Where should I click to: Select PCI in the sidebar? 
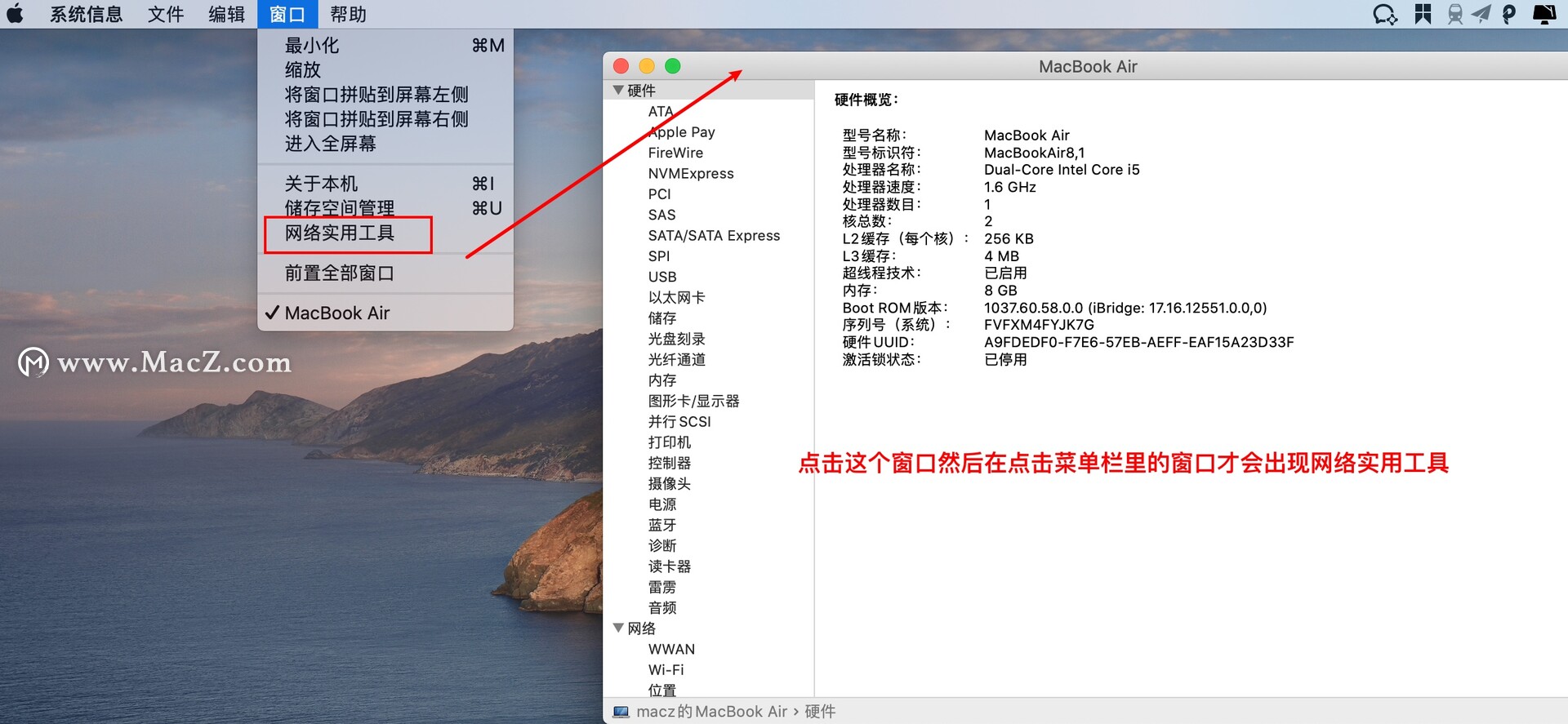pyautogui.click(x=659, y=194)
